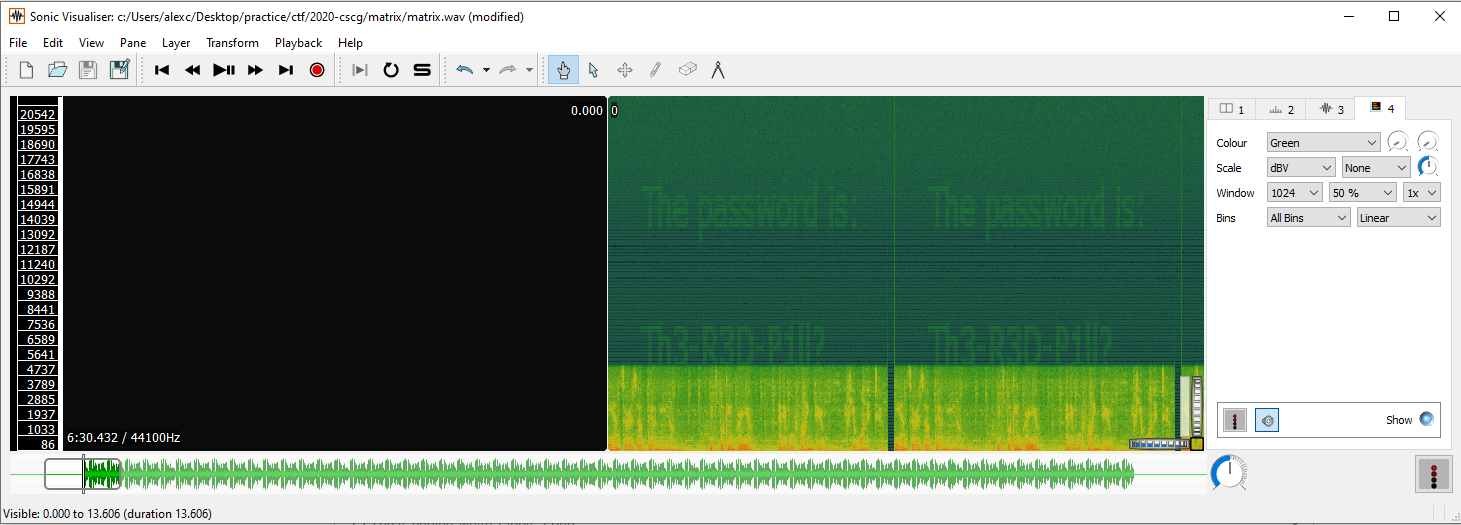Click the reset zoom square in spectrogram corner
This screenshot has height=525, width=1461.
[x=1196, y=443]
